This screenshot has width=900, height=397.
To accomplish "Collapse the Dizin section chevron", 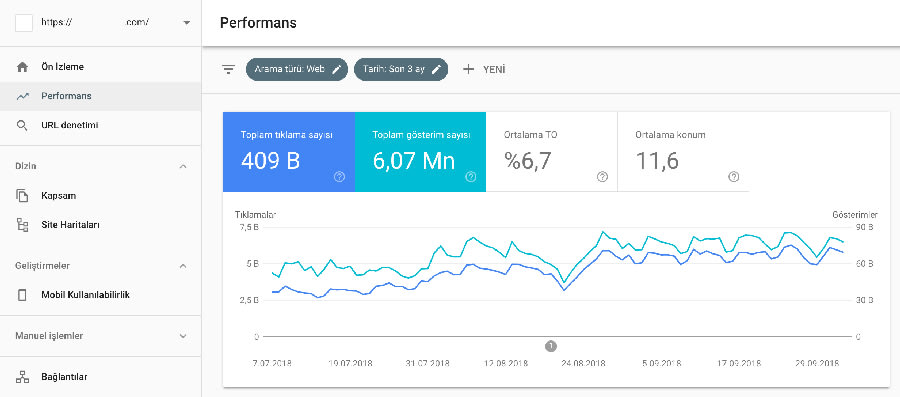I will 183,166.
